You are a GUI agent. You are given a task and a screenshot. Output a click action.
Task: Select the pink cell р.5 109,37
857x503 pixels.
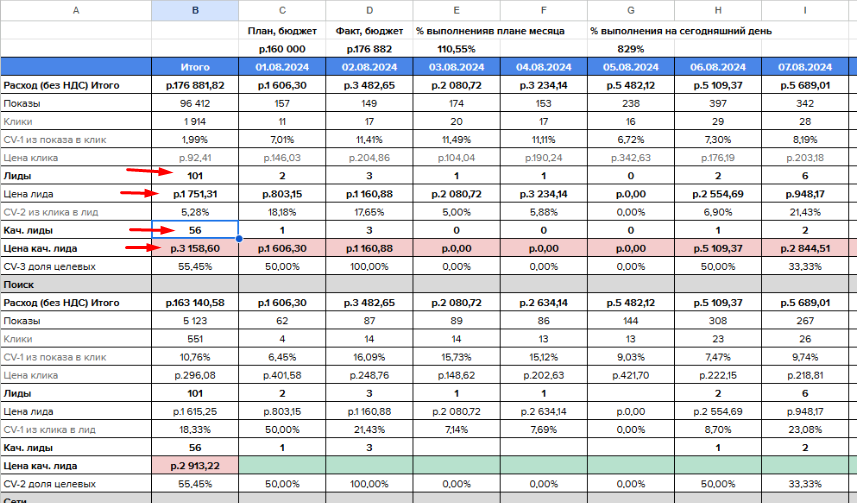pyautogui.click(x=718, y=248)
